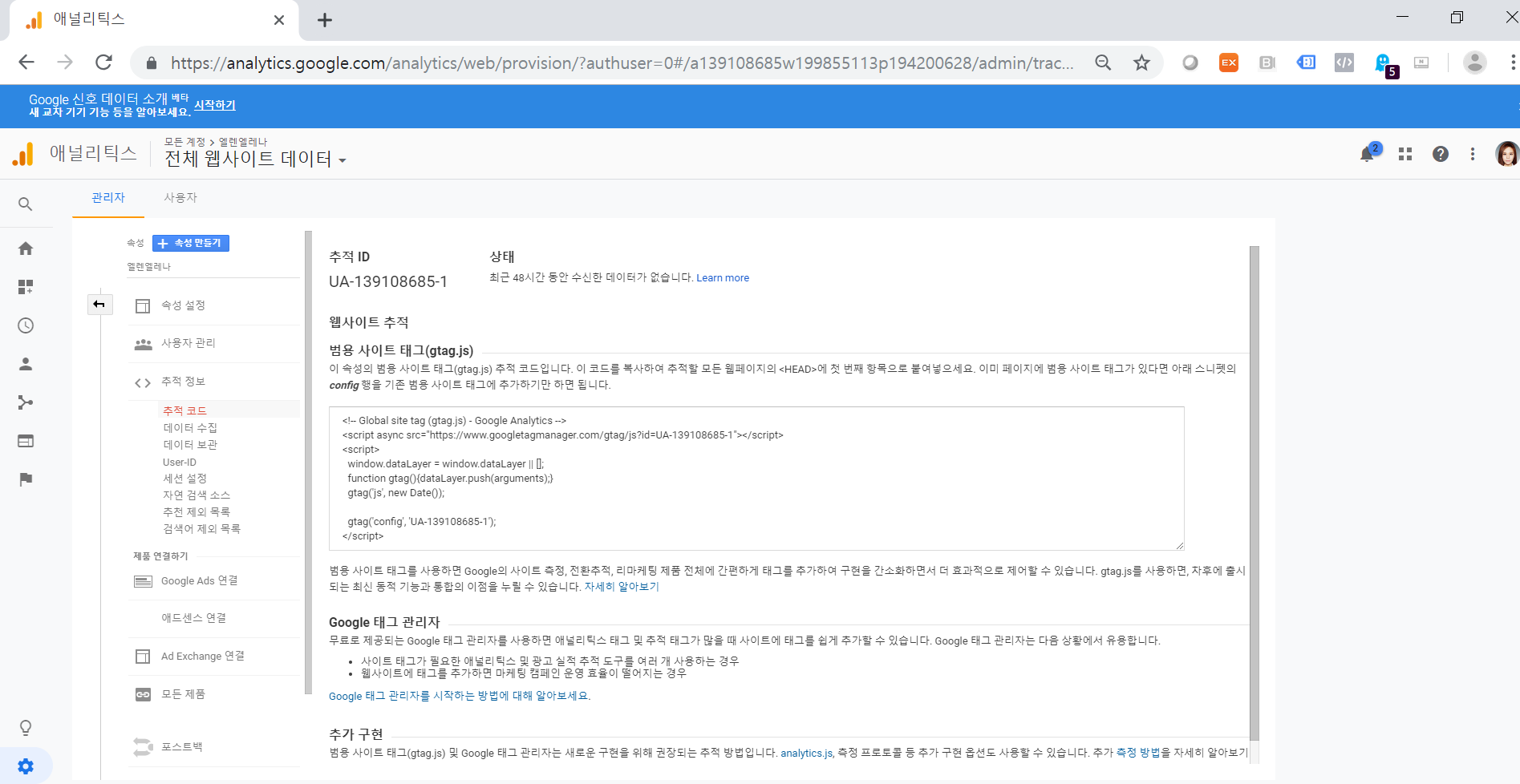Collapse the 추적 정보 section
Screen dimensions: 1520x784
click(x=213, y=382)
